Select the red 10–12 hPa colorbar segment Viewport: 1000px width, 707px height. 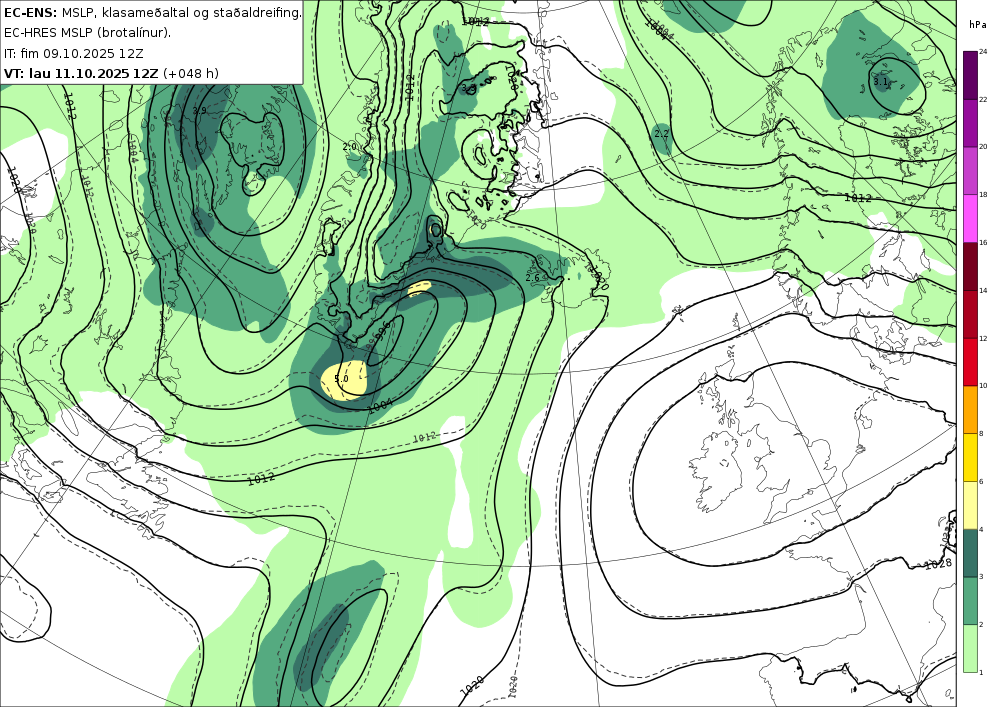coord(970,361)
